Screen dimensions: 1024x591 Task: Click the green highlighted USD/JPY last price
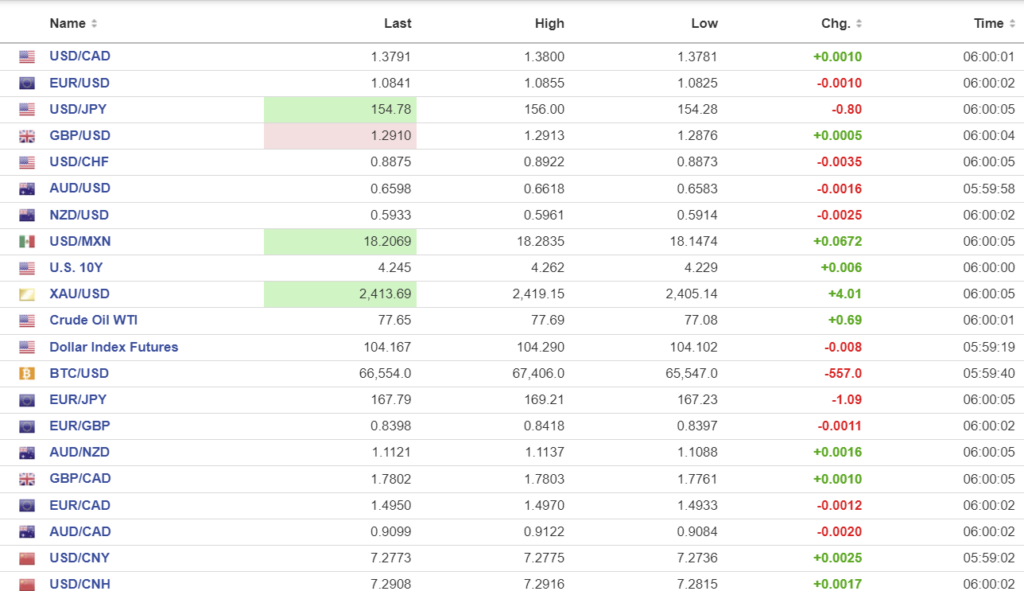[340, 109]
